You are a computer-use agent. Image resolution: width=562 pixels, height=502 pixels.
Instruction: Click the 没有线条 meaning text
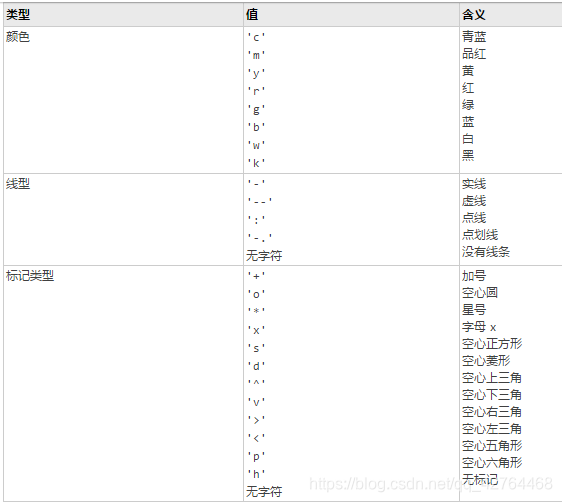tap(486, 252)
